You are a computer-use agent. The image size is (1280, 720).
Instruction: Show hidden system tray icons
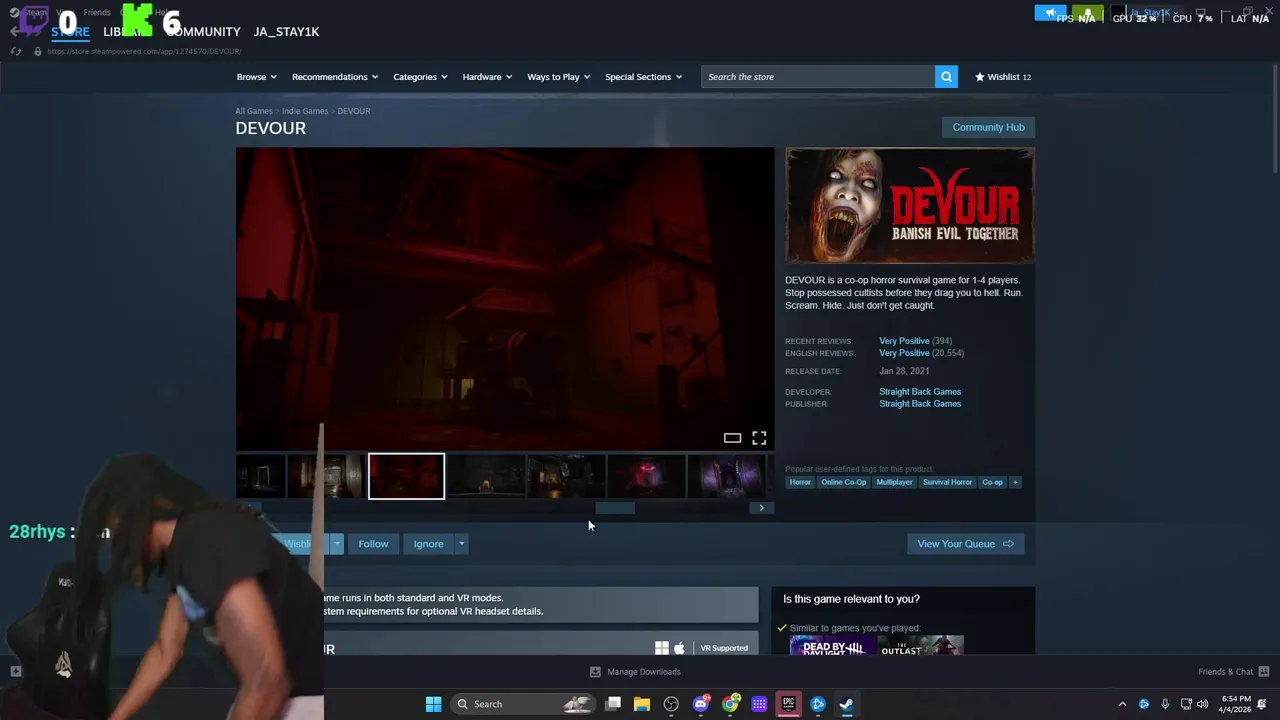[x=1122, y=704]
